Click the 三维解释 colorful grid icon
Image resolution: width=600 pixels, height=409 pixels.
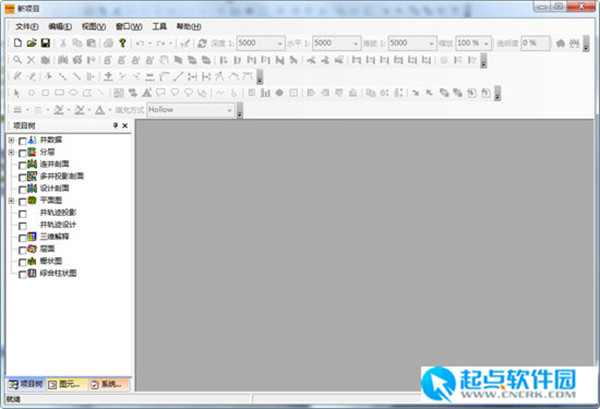coord(32,237)
